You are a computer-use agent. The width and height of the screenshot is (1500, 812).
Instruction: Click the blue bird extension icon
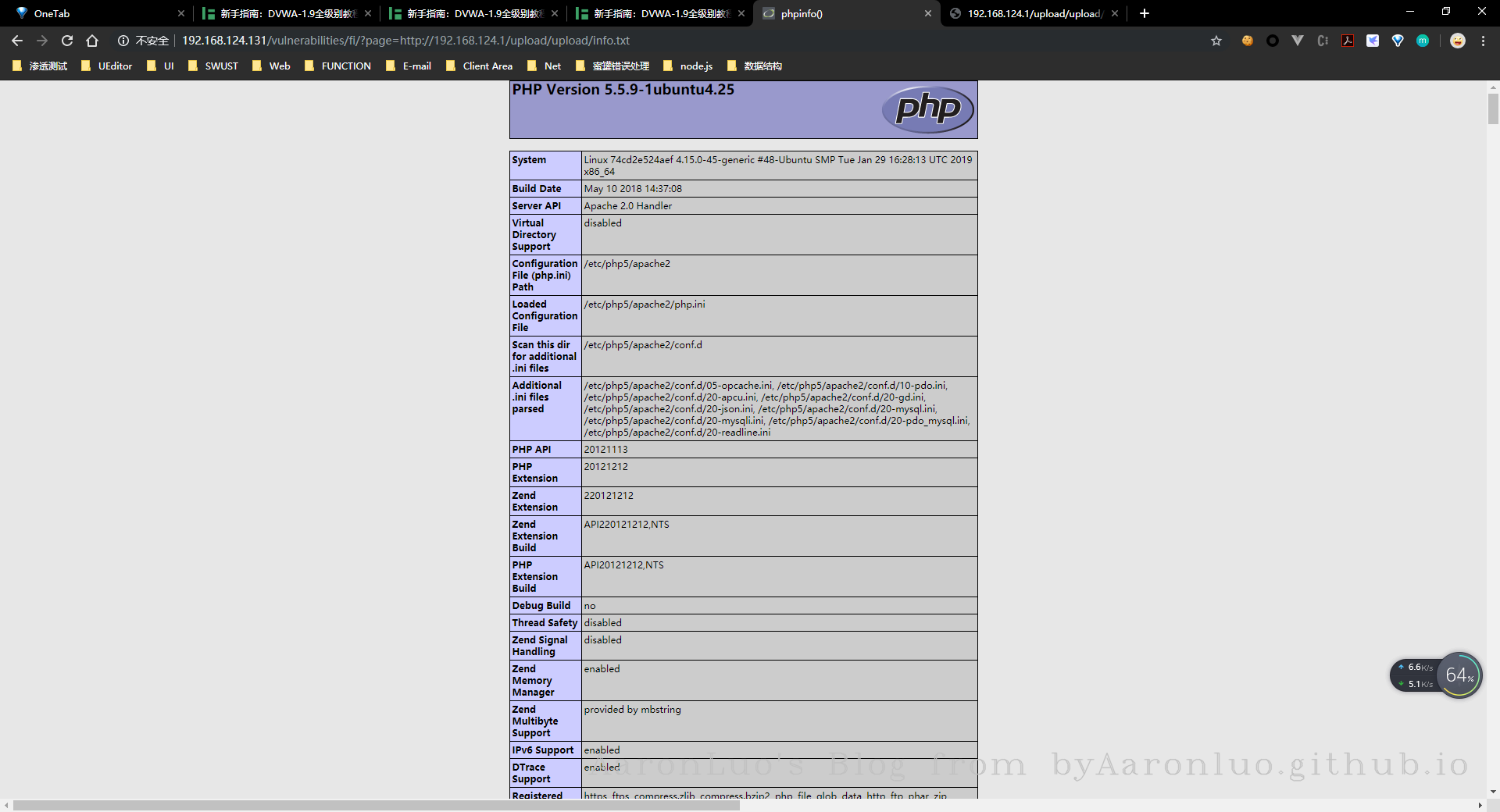pyautogui.click(x=1373, y=41)
